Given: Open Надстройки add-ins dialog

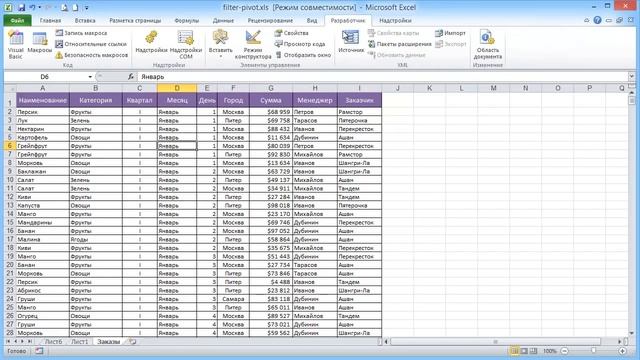Looking at the screenshot, I should pos(151,42).
